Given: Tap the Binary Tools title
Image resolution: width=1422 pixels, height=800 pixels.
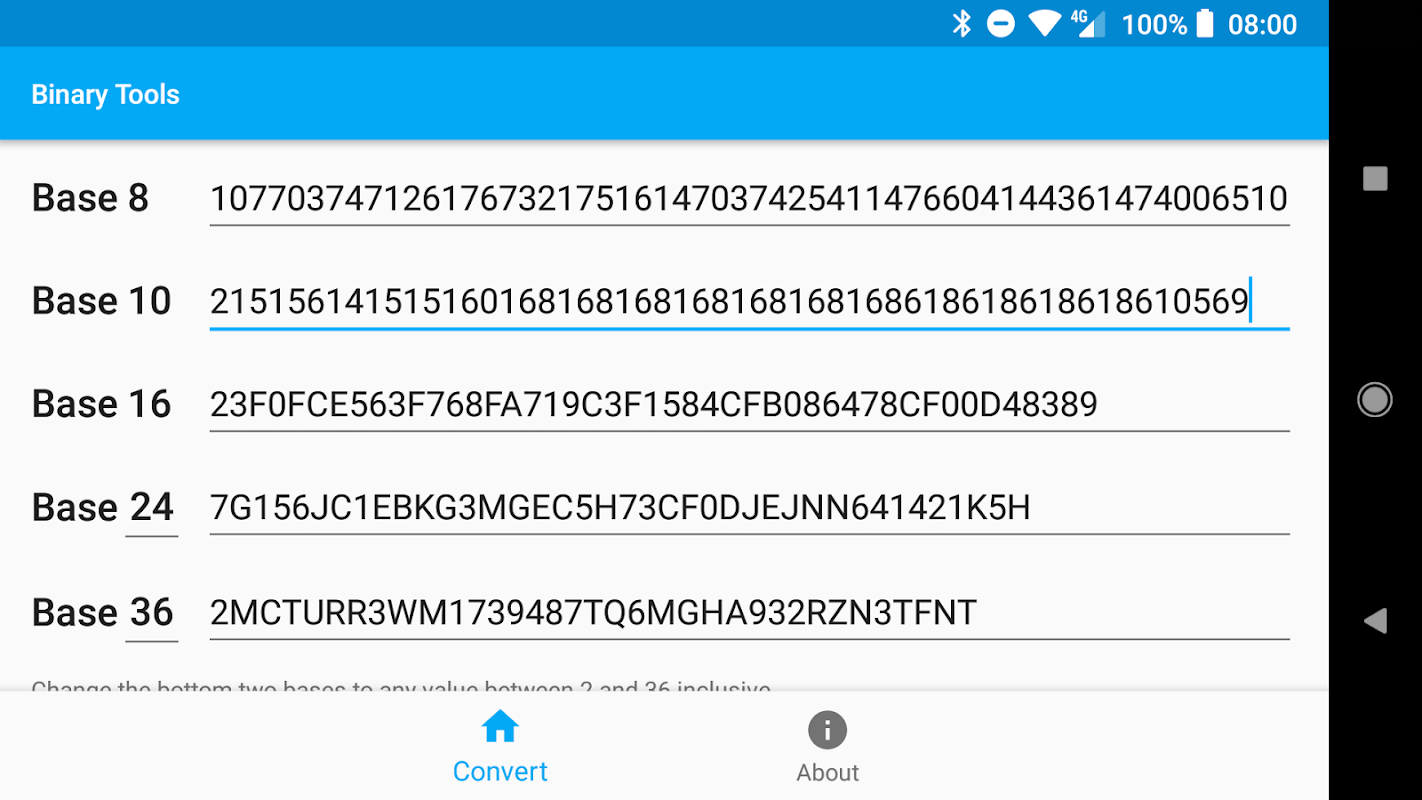Looking at the screenshot, I should [105, 94].
